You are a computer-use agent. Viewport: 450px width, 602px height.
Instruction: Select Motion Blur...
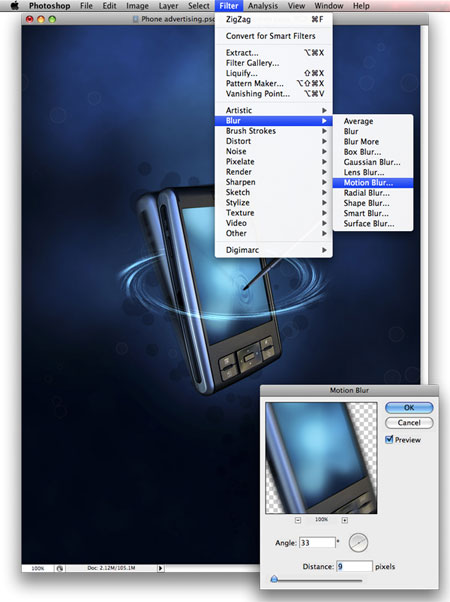[373, 183]
